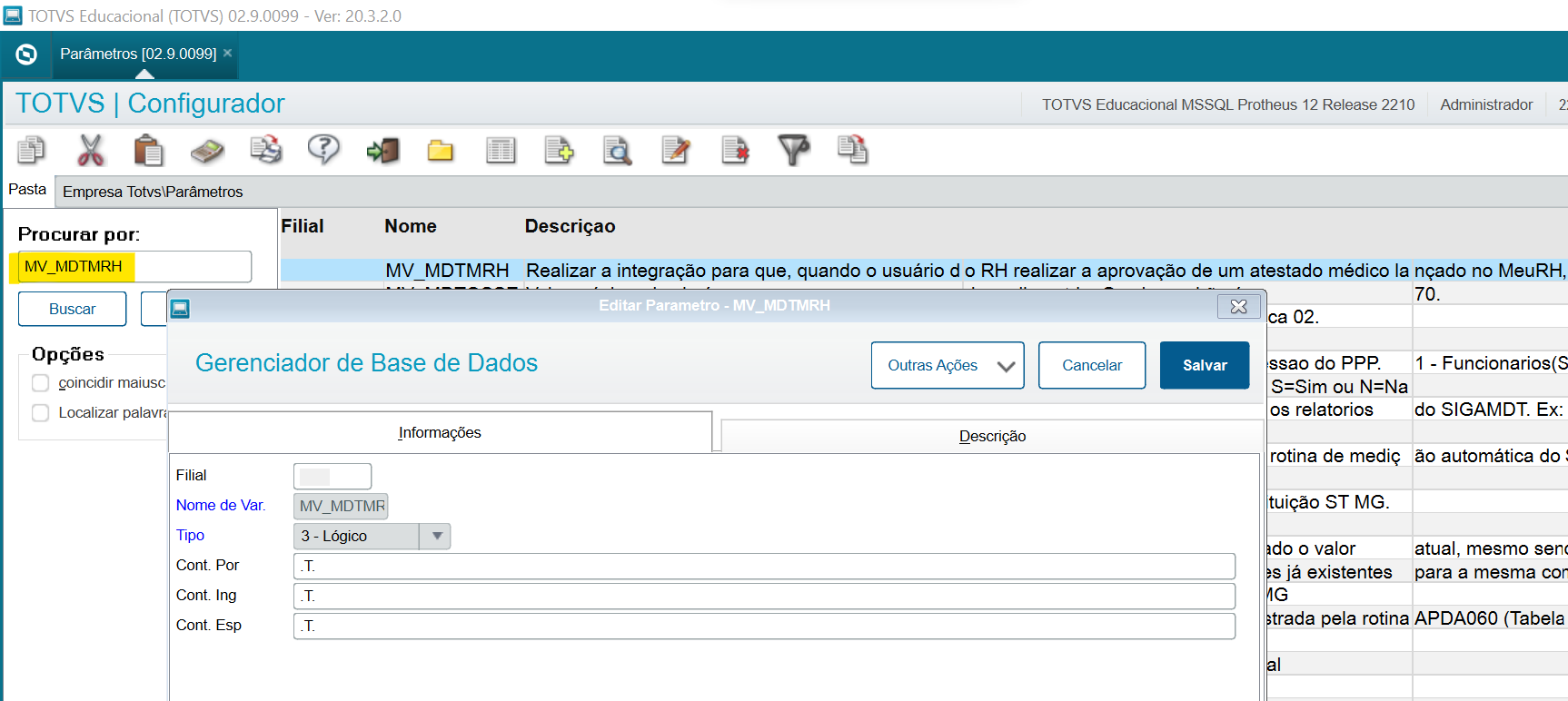Viewport: 1568px width, 701px height.
Task: Click the Nome de Var. field
Action: coord(341,506)
